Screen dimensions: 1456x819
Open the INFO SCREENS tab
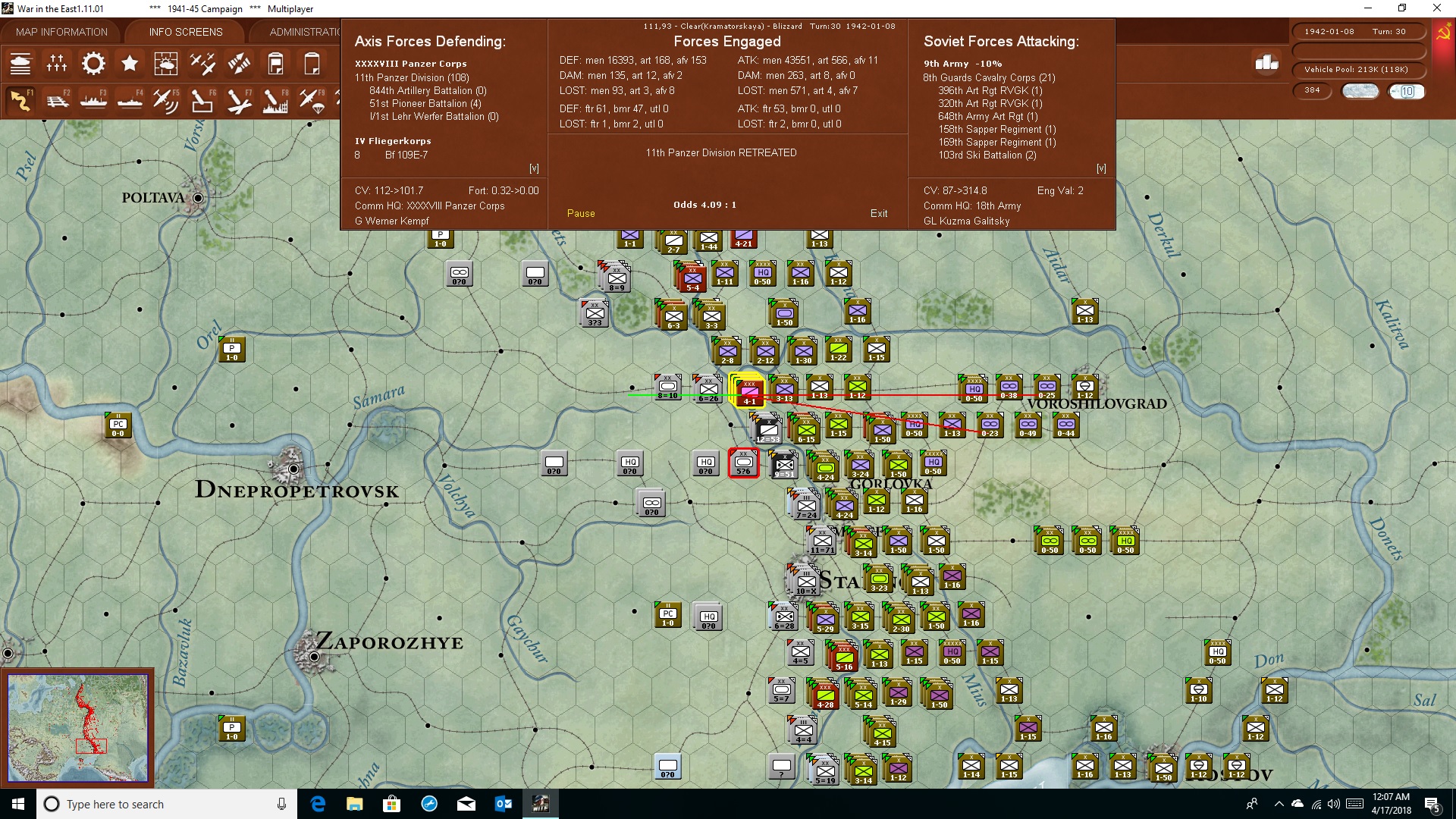[186, 32]
